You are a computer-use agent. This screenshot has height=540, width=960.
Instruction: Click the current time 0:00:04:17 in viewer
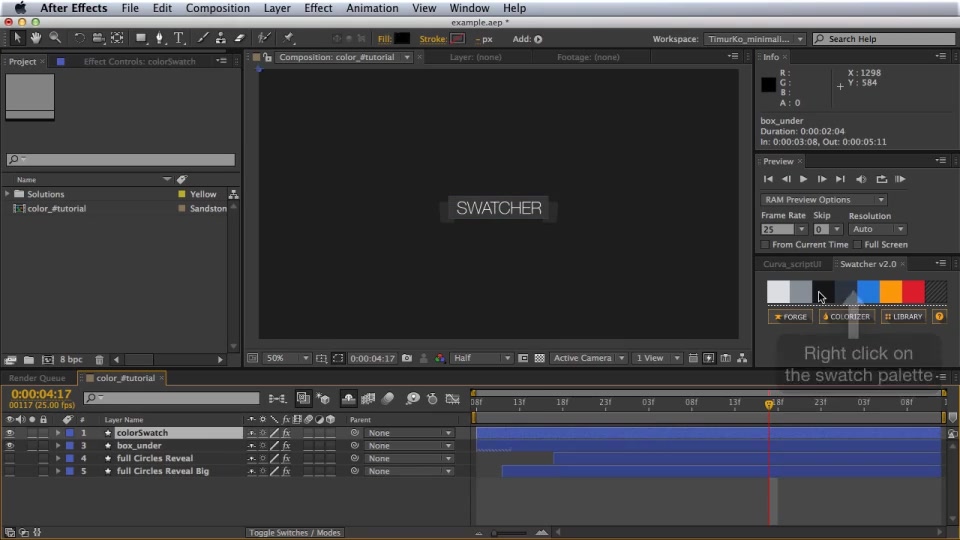(x=372, y=358)
